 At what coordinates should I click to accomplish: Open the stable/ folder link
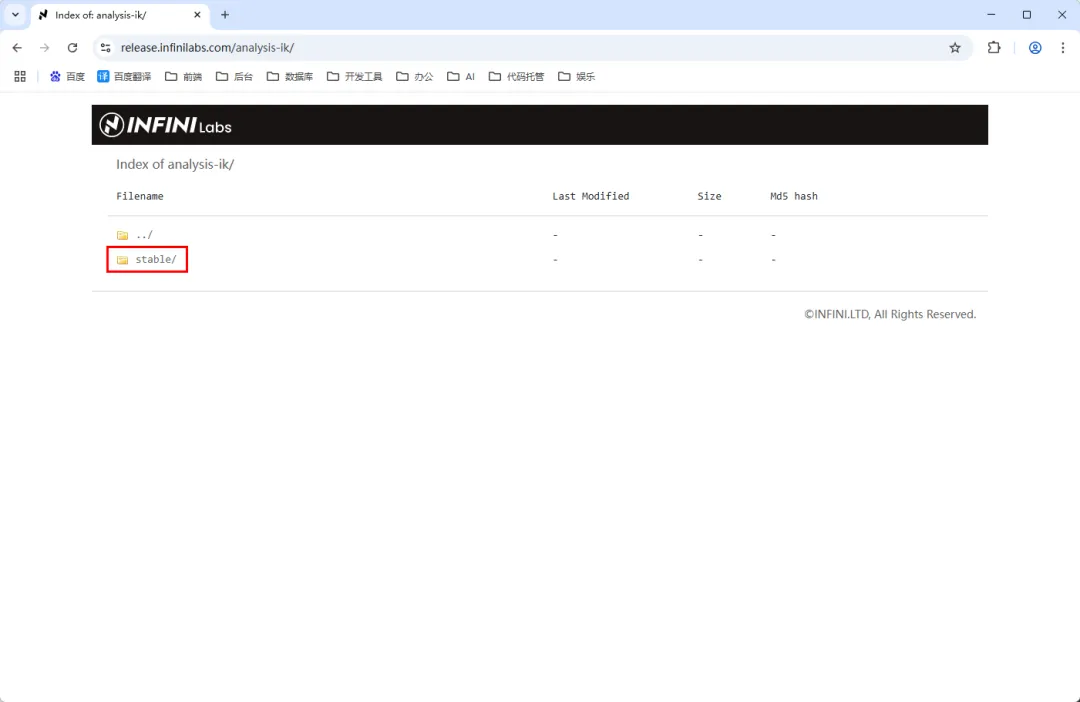tap(156, 260)
